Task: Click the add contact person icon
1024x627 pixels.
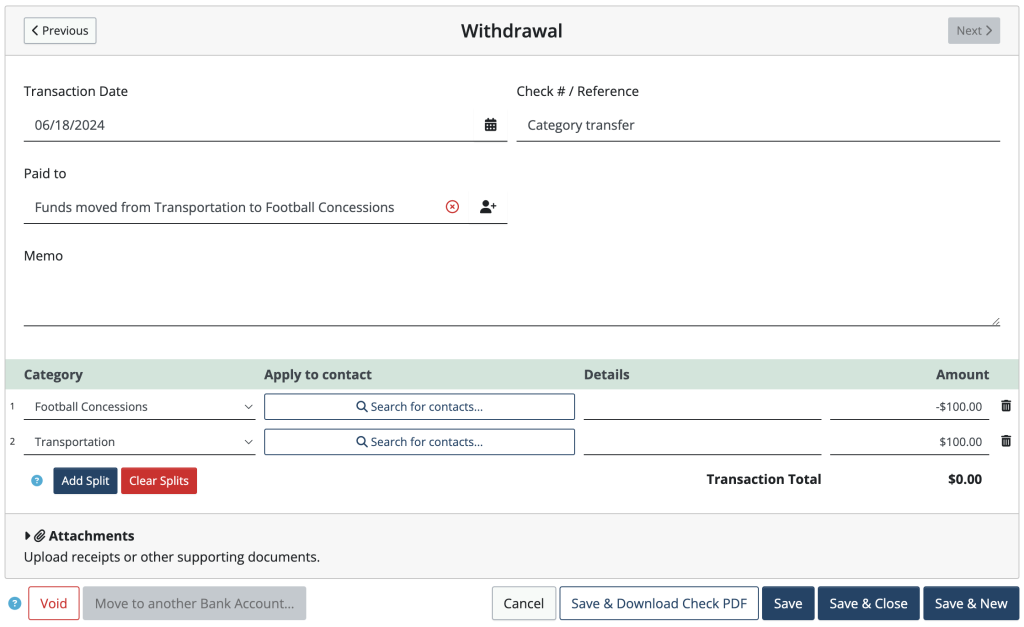Action: (488, 207)
